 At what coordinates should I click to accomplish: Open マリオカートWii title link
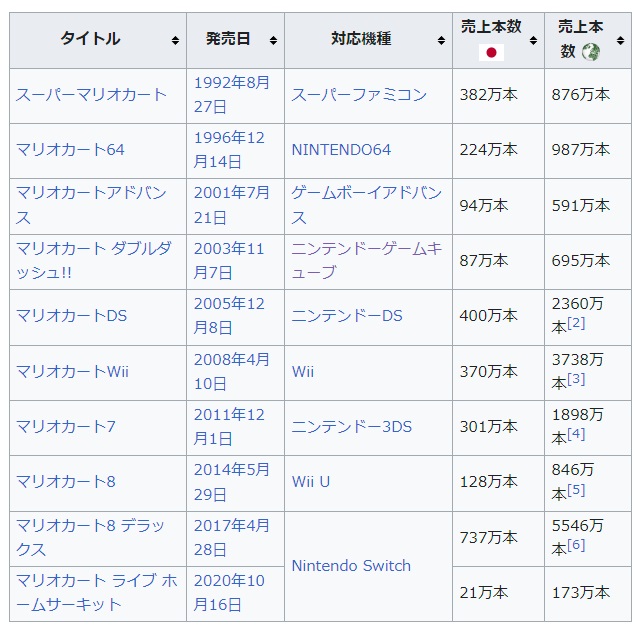tap(72, 371)
